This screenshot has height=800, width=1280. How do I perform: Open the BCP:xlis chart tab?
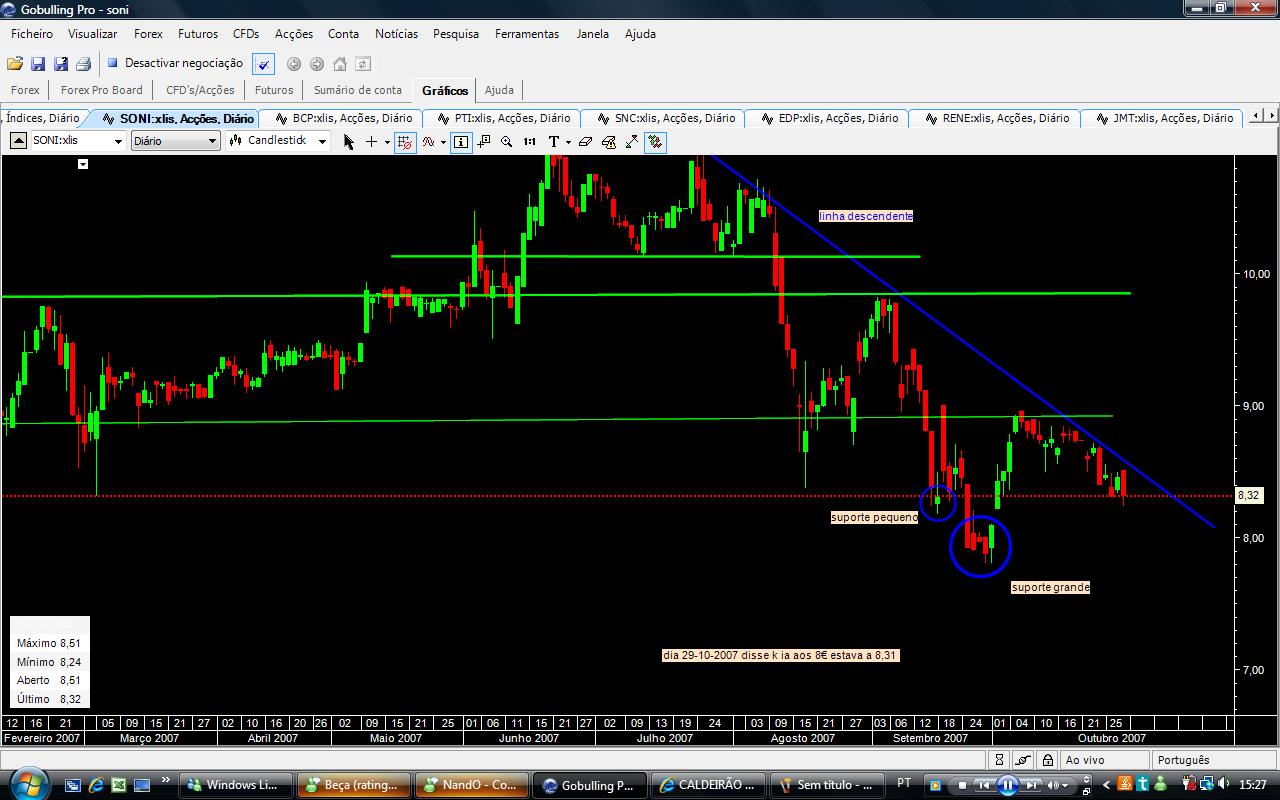(343, 118)
